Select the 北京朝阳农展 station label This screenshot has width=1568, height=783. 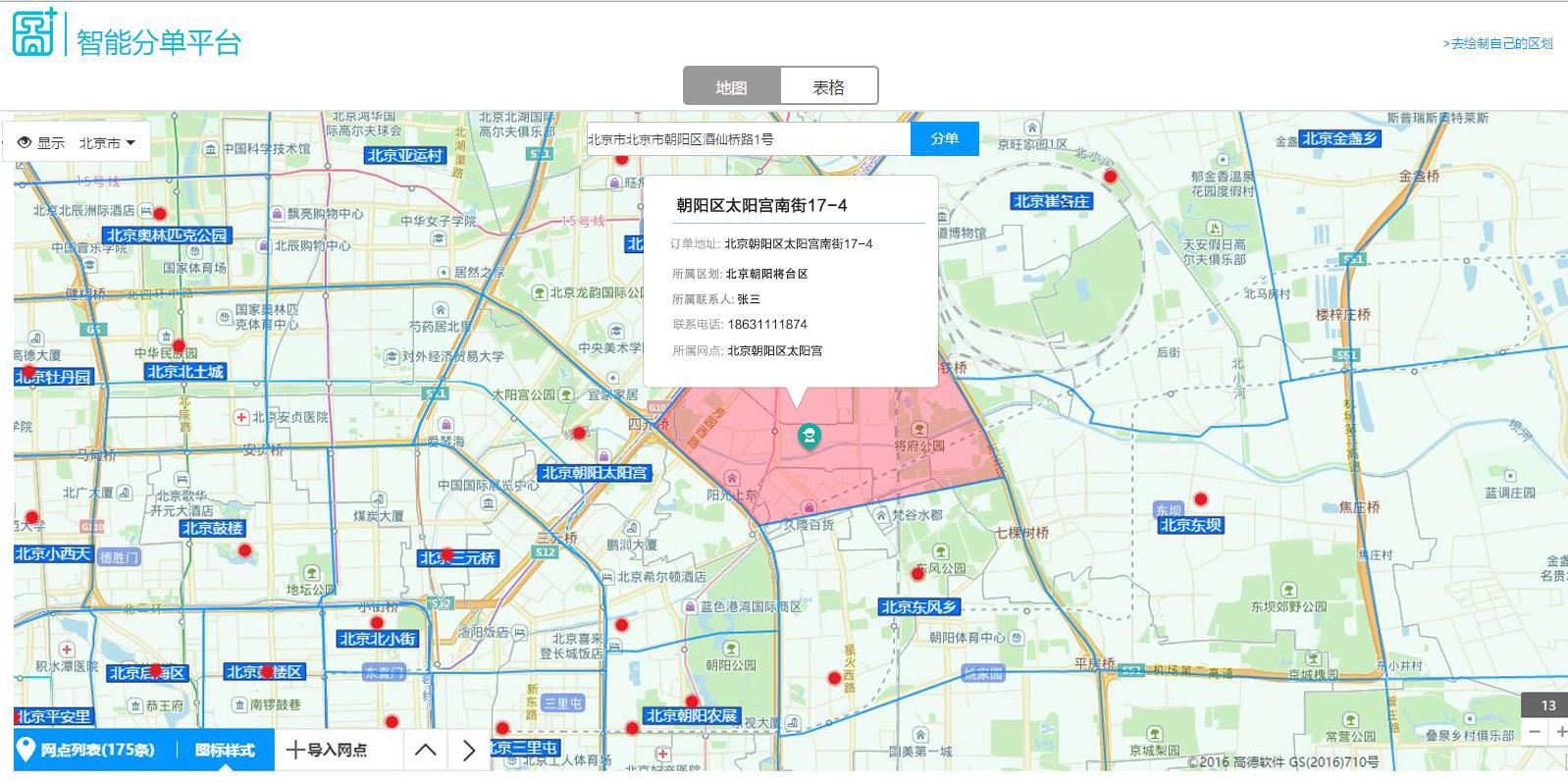click(x=691, y=715)
